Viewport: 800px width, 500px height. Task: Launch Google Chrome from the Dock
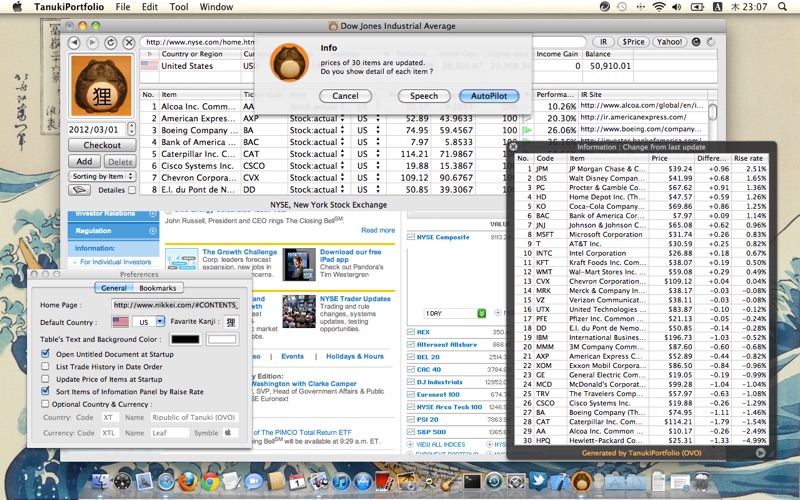pyautogui.click(x=210, y=482)
